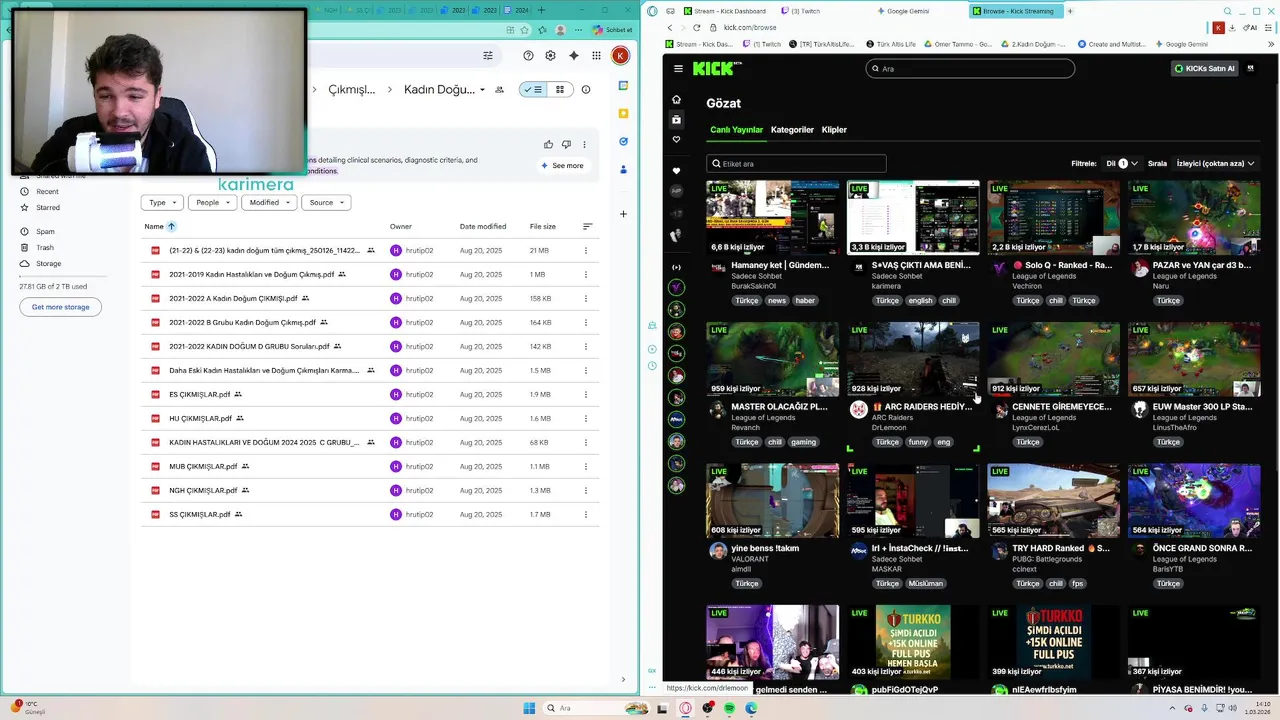Switch Drive to grid layout
The width and height of the screenshot is (1280, 720).
(560, 89)
